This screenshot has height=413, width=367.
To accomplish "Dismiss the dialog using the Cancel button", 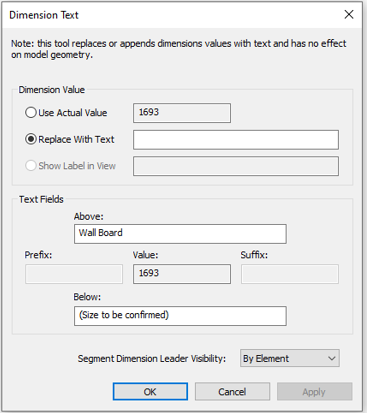I will tap(232, 392).
